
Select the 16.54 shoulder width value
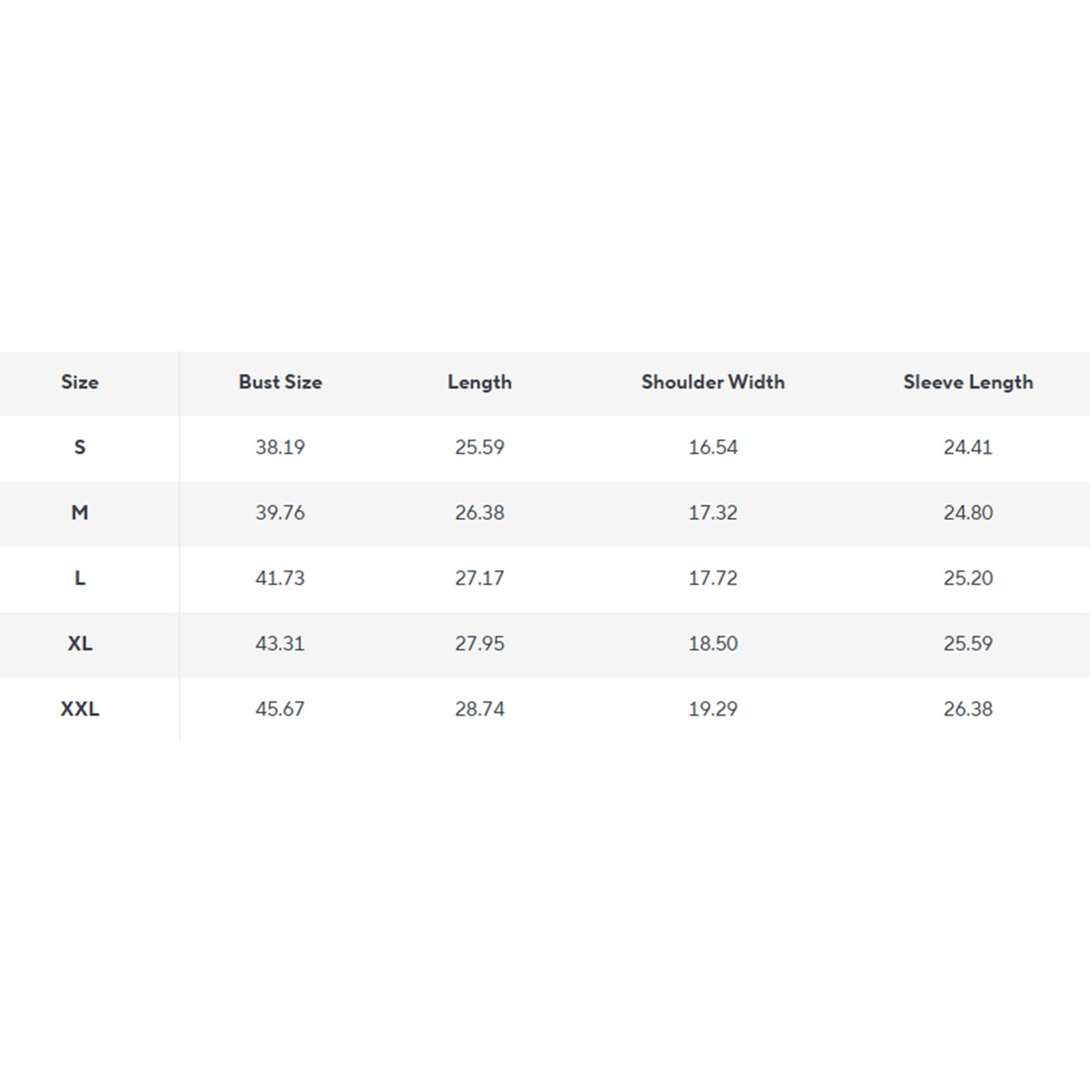(713, 448)
